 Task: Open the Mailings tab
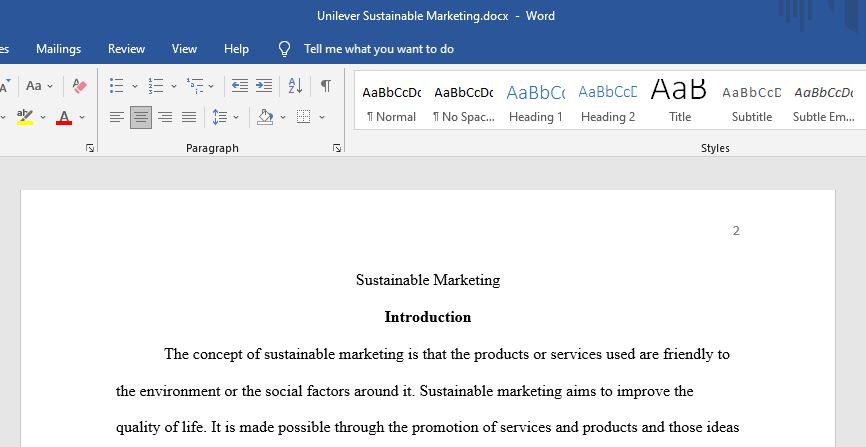click(x=59, y=49)
